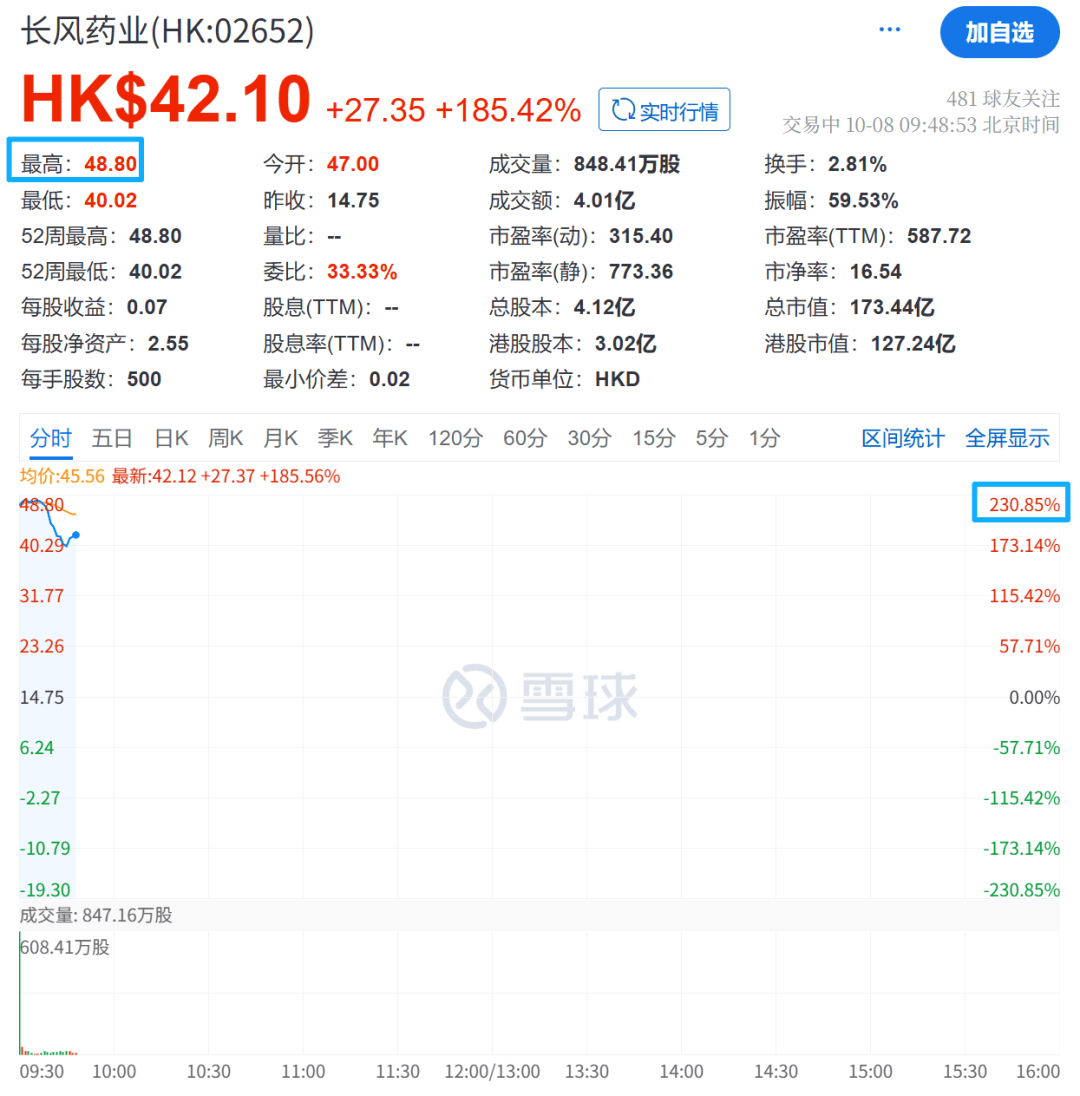Select the 季K quarterly chart tab

(334, 438)
